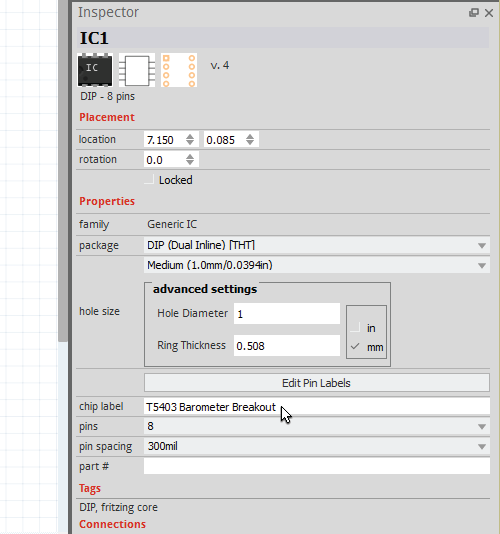Open the hole size Medium dropdown
The image size is (500, 534).
point(317,265)
